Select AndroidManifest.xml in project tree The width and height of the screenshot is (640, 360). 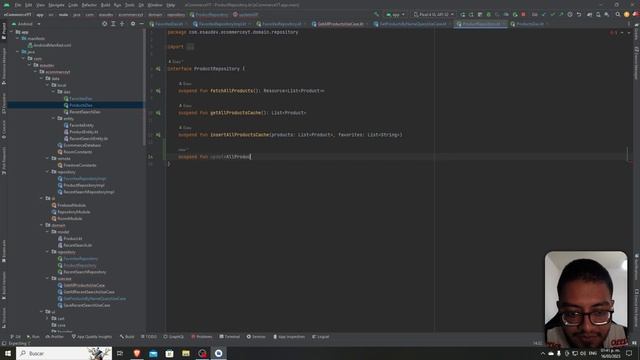[x=49, y=45]
